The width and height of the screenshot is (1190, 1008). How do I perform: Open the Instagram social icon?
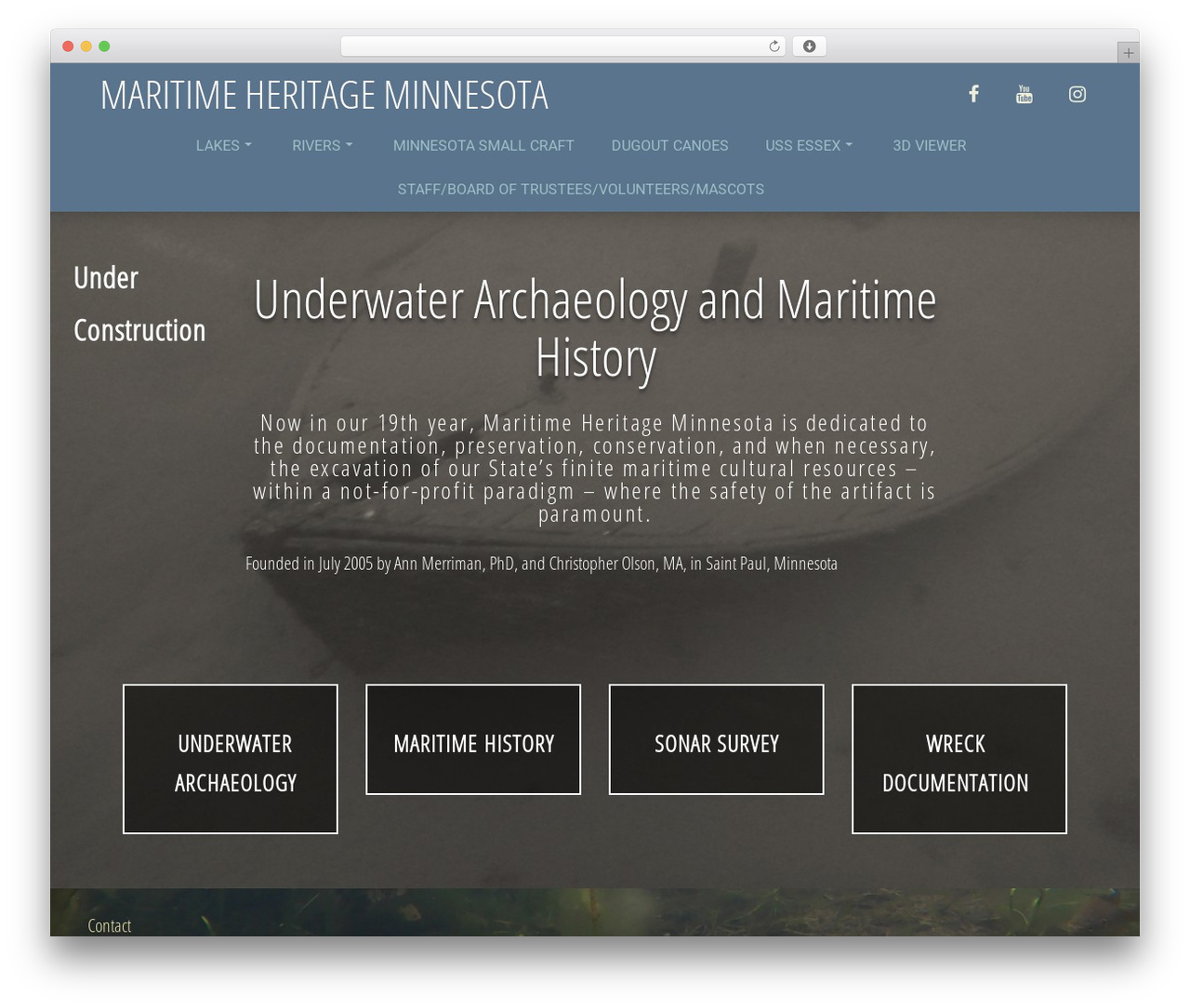pos(1078,94)
